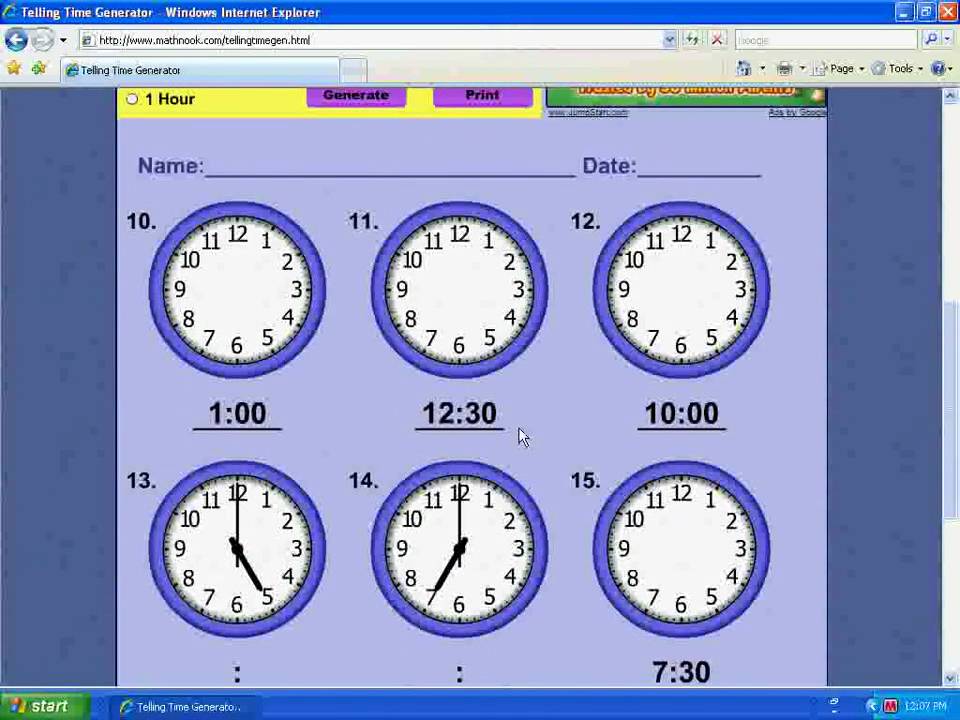Click the 12:30 answer text

point(460,413)
